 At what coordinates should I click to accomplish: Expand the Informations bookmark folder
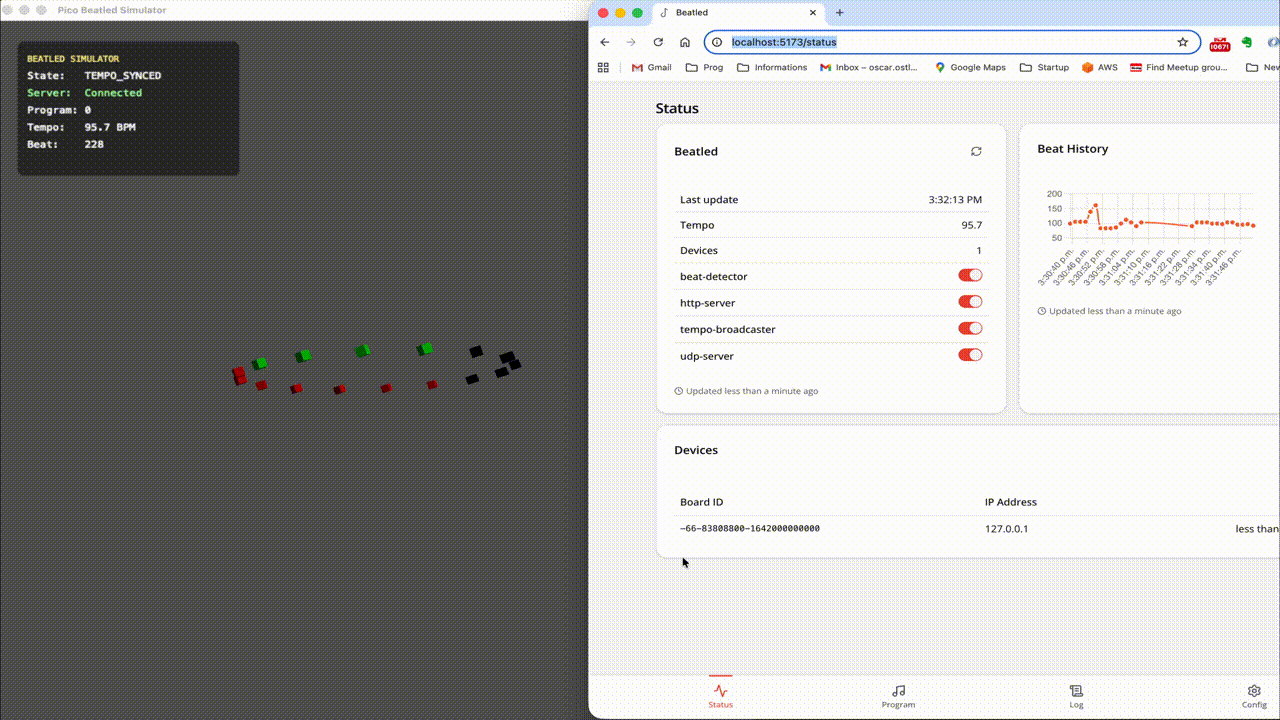coord(771,67)
